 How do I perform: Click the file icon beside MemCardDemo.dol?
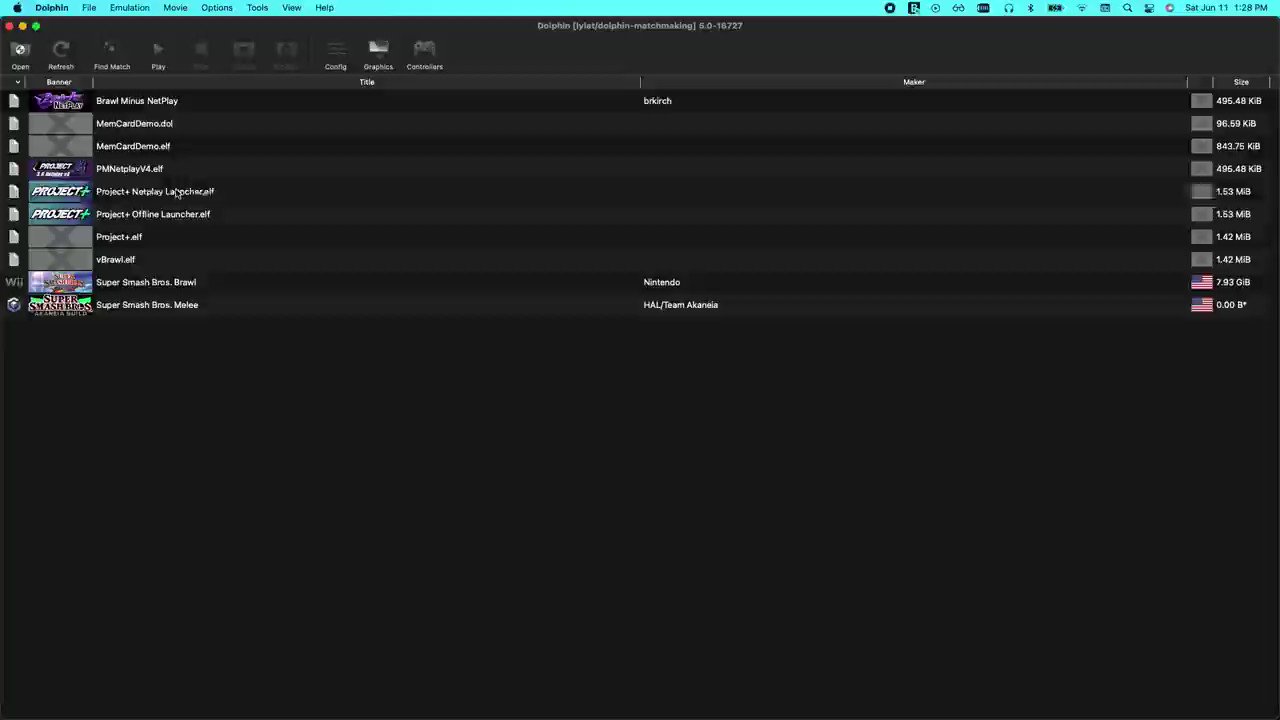[x=14, y=124]
